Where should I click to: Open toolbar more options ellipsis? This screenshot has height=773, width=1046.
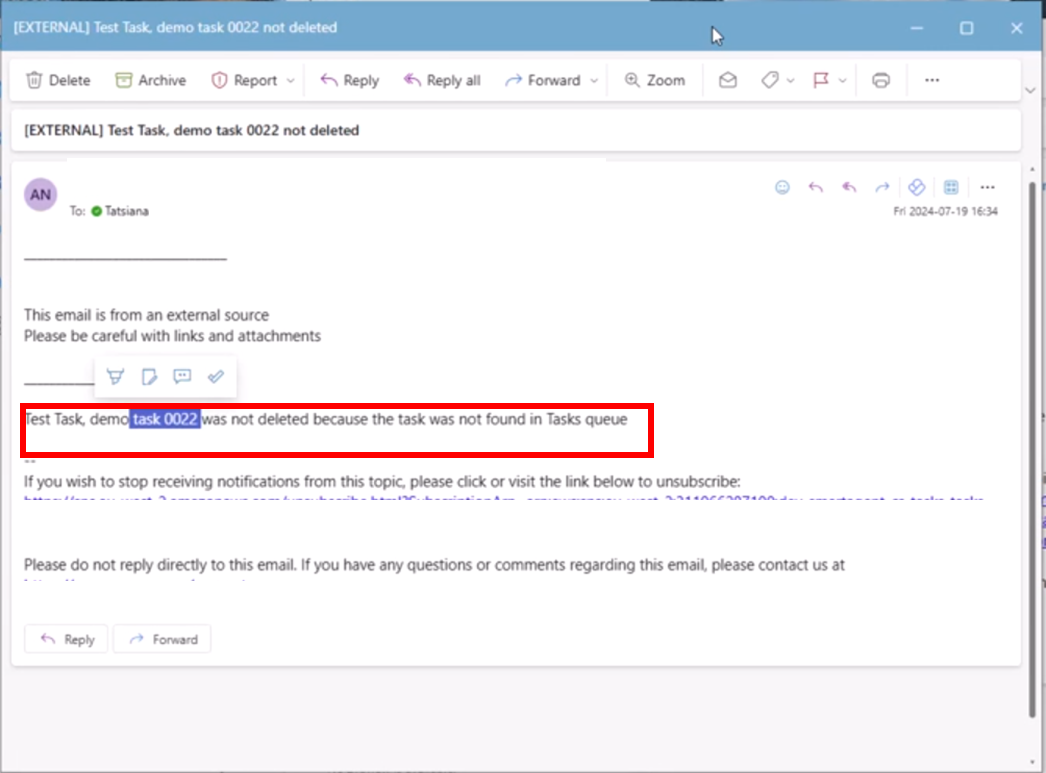point(932,80)
